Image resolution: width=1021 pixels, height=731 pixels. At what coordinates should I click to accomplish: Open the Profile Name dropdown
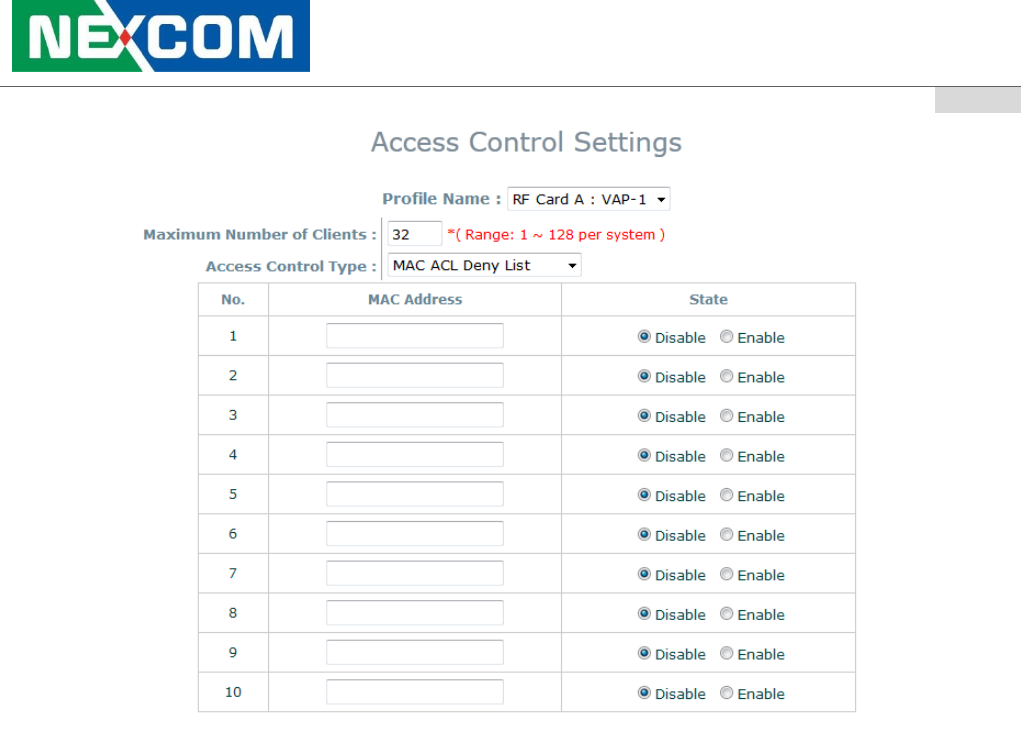(588, 199)
